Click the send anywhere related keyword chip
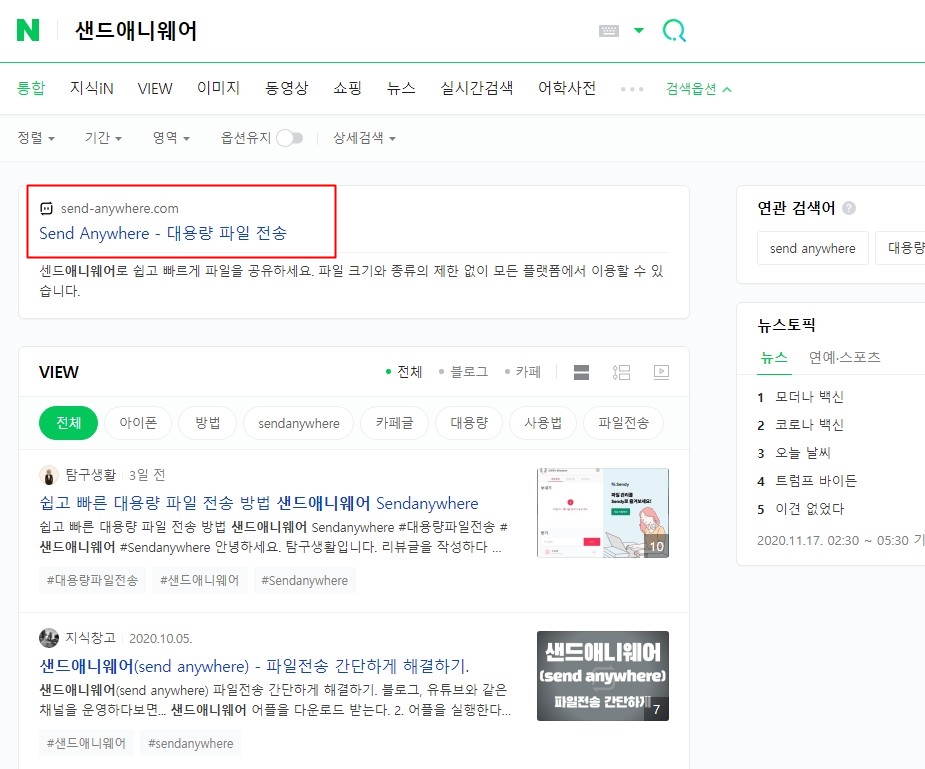The image size is (925, 769). (812, 248)
